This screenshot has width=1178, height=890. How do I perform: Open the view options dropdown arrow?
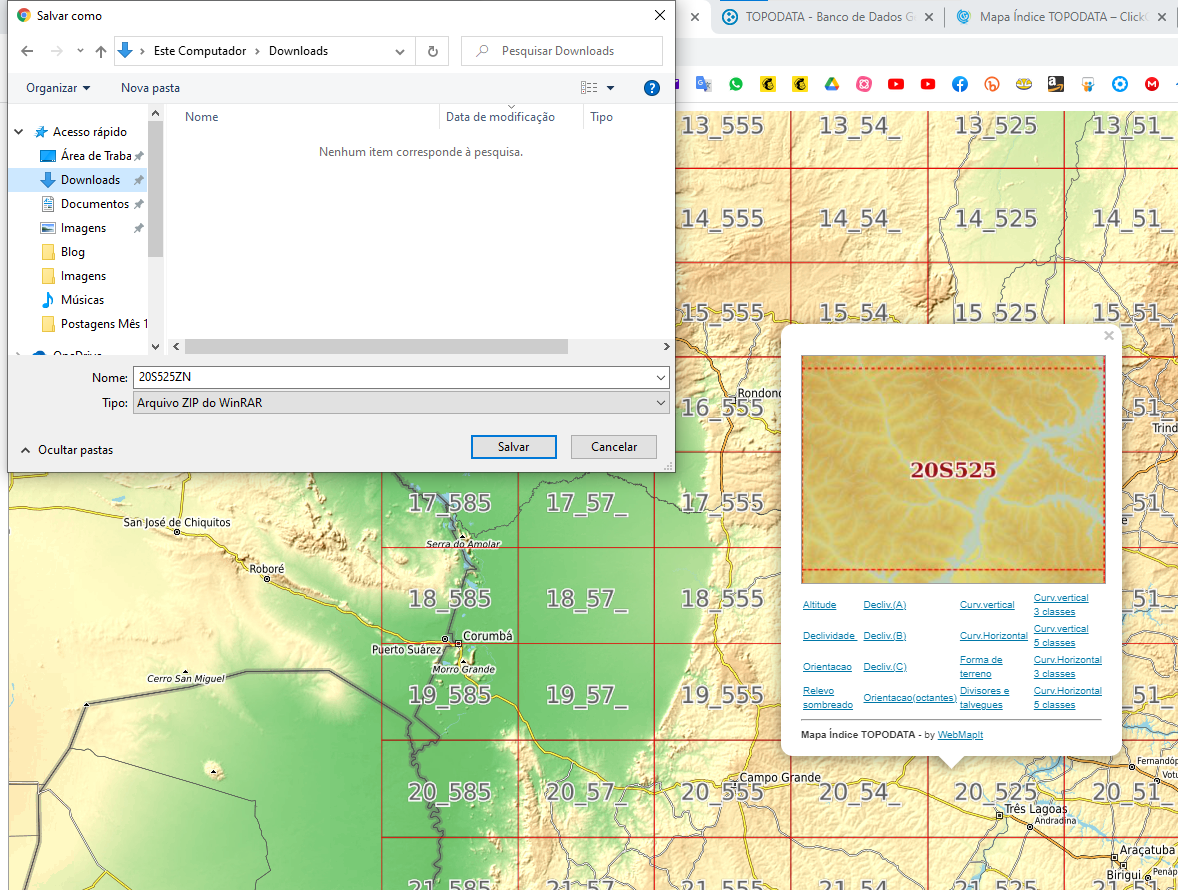tap(610, 88)
